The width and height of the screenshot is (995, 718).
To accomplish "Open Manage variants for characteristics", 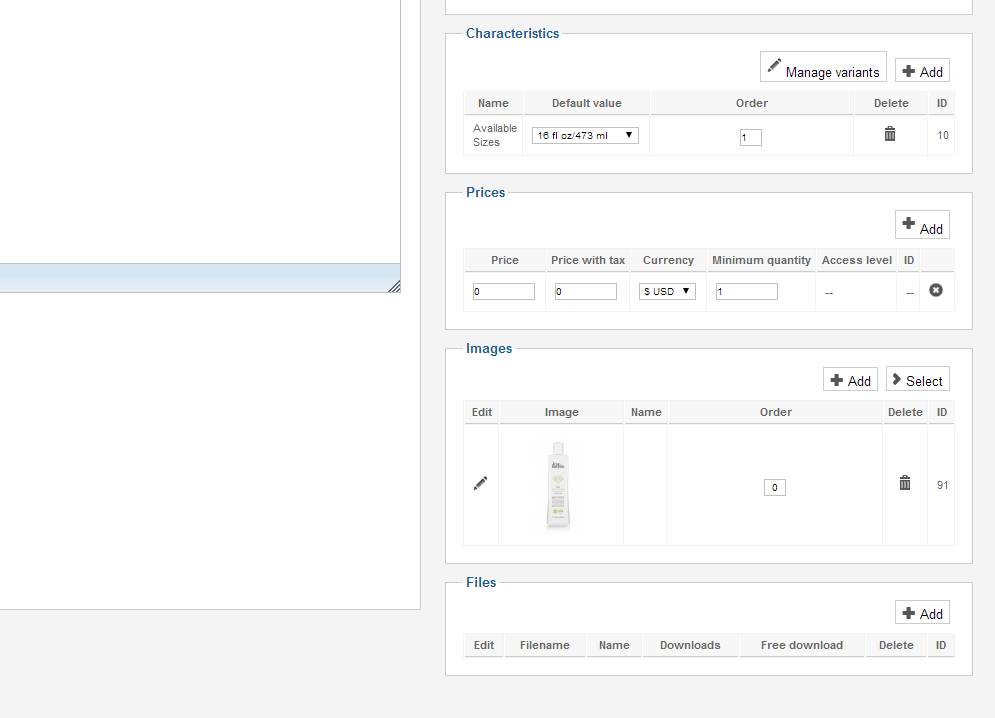I will (x=823, y=70).
